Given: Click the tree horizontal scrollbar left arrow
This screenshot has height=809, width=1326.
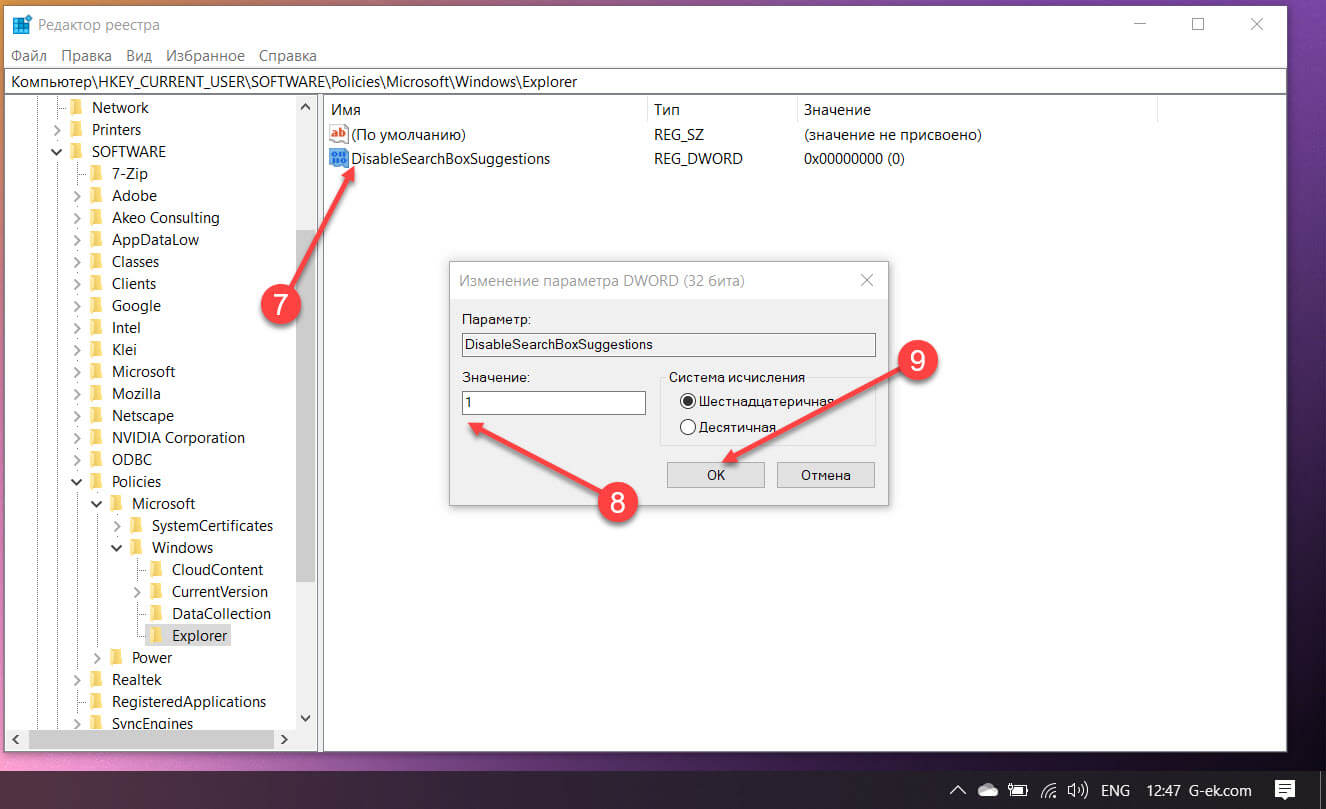Looking at the screenshot, I should (x=15, y=740).
